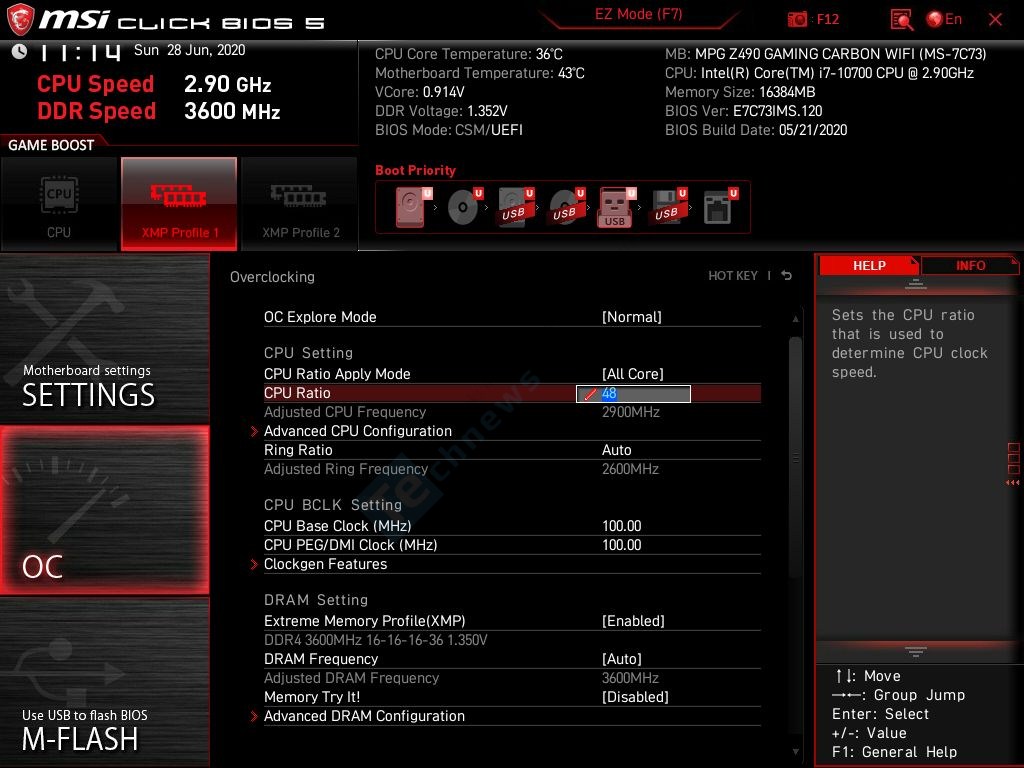1024x768 pixels.
Task: Open the SETTINGS motherboard section
Action: [104, 338]
